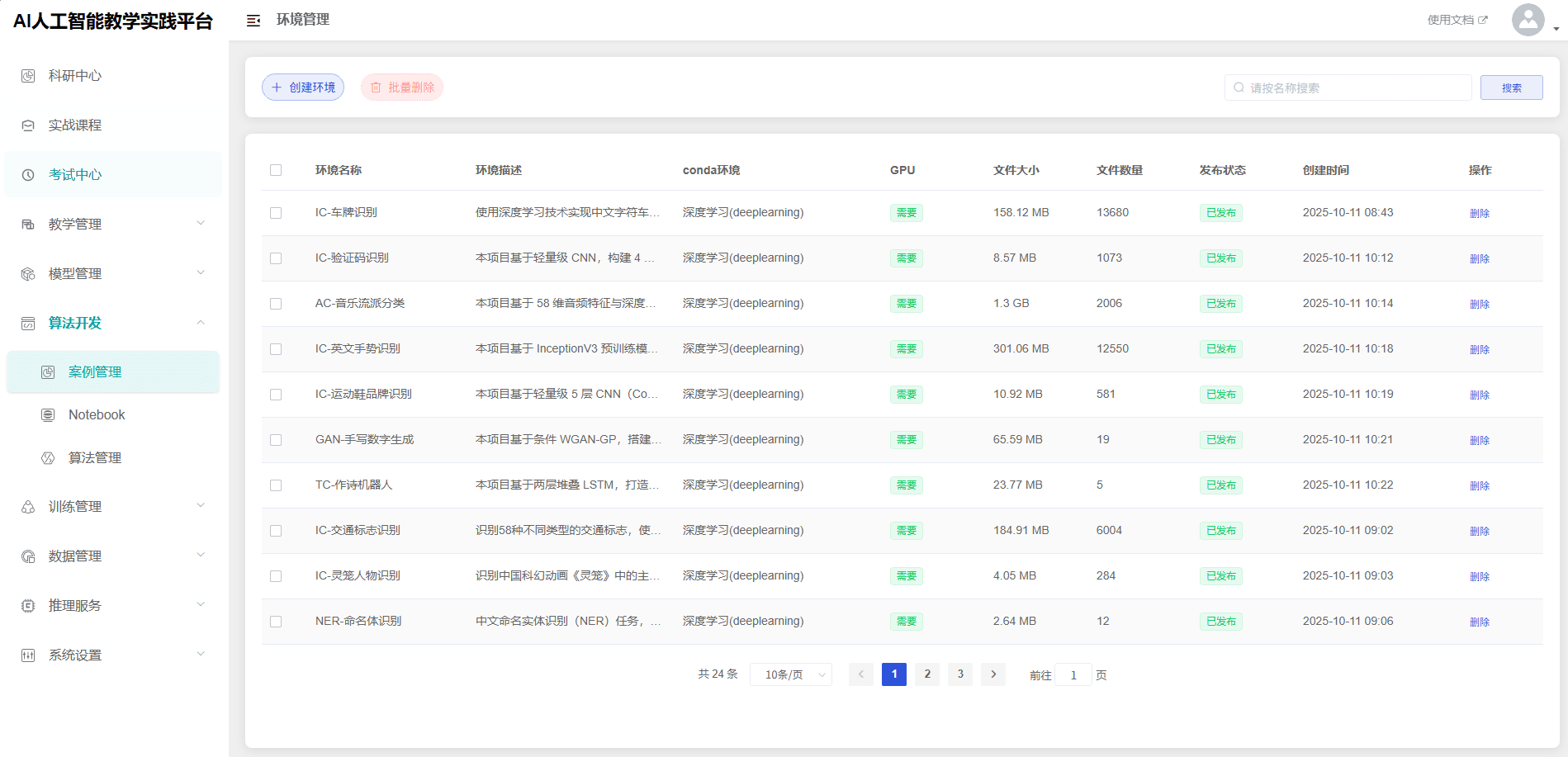Expand the 教学管理 menu chevron

[x=201, y=224]
